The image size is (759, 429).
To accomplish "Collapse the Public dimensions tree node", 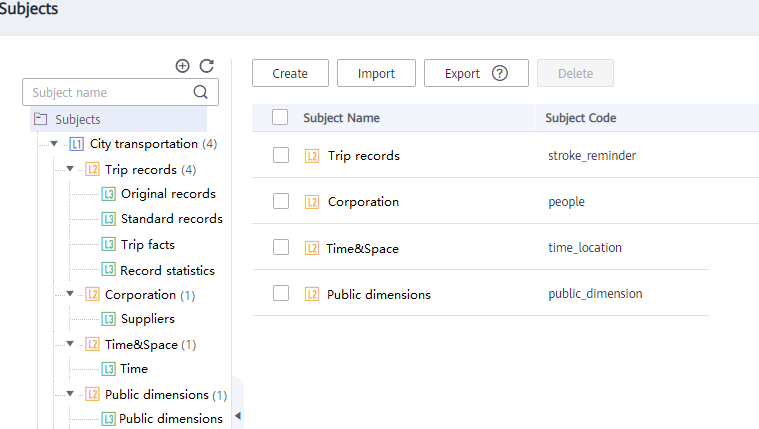I will coord(70,393).
